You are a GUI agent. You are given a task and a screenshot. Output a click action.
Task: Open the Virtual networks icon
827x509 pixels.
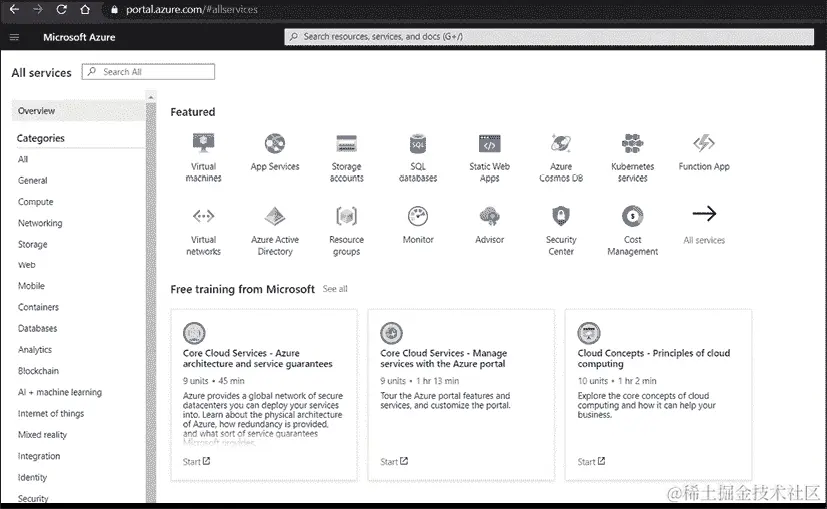(203, 216)
